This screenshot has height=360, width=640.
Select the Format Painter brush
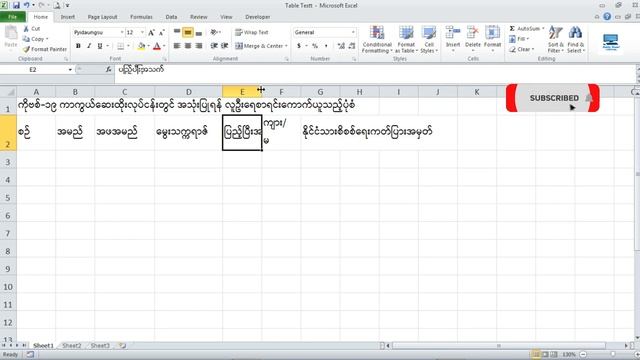coord(27,49)
